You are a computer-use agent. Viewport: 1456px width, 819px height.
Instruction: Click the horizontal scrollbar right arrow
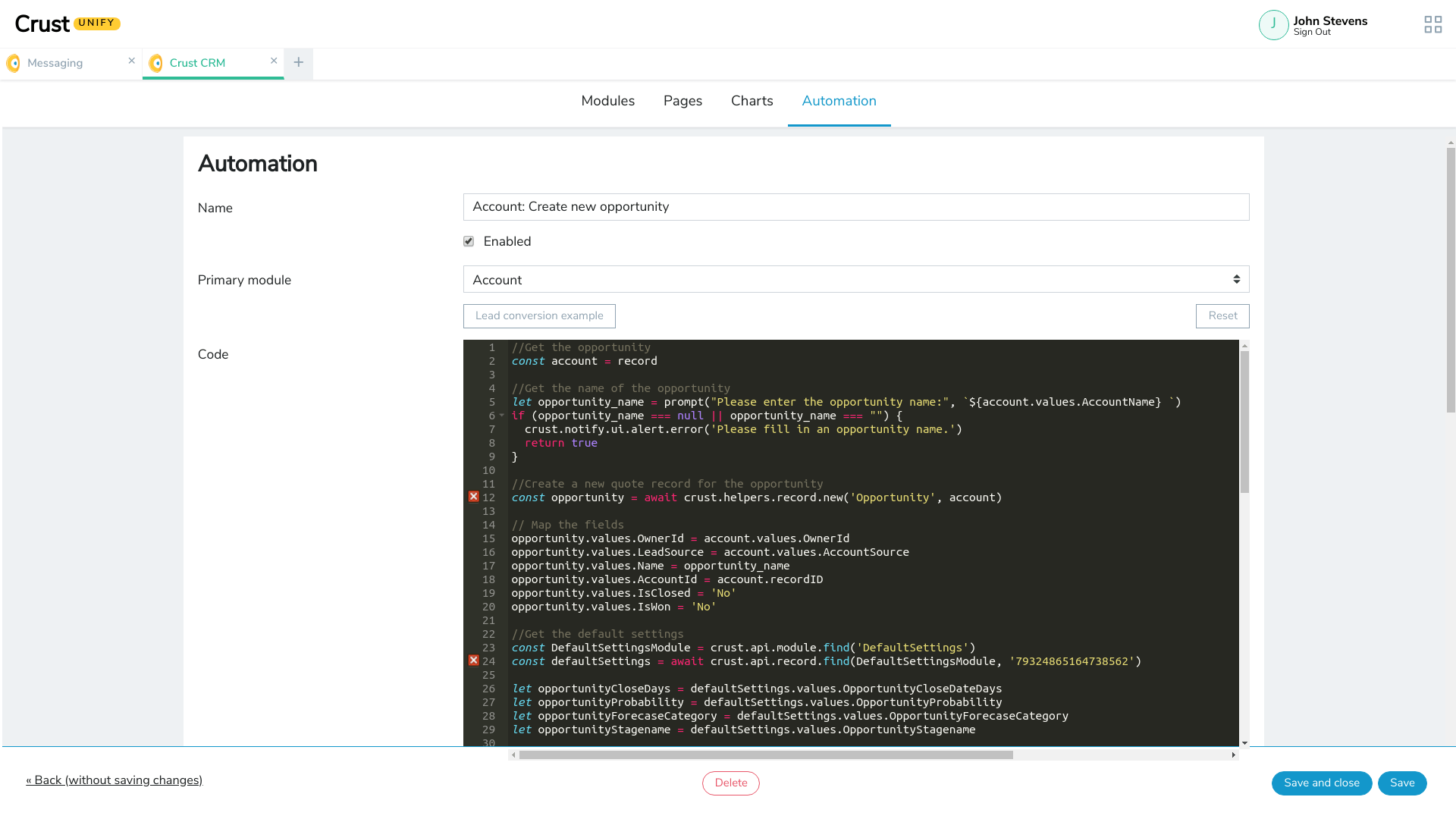1234,755
